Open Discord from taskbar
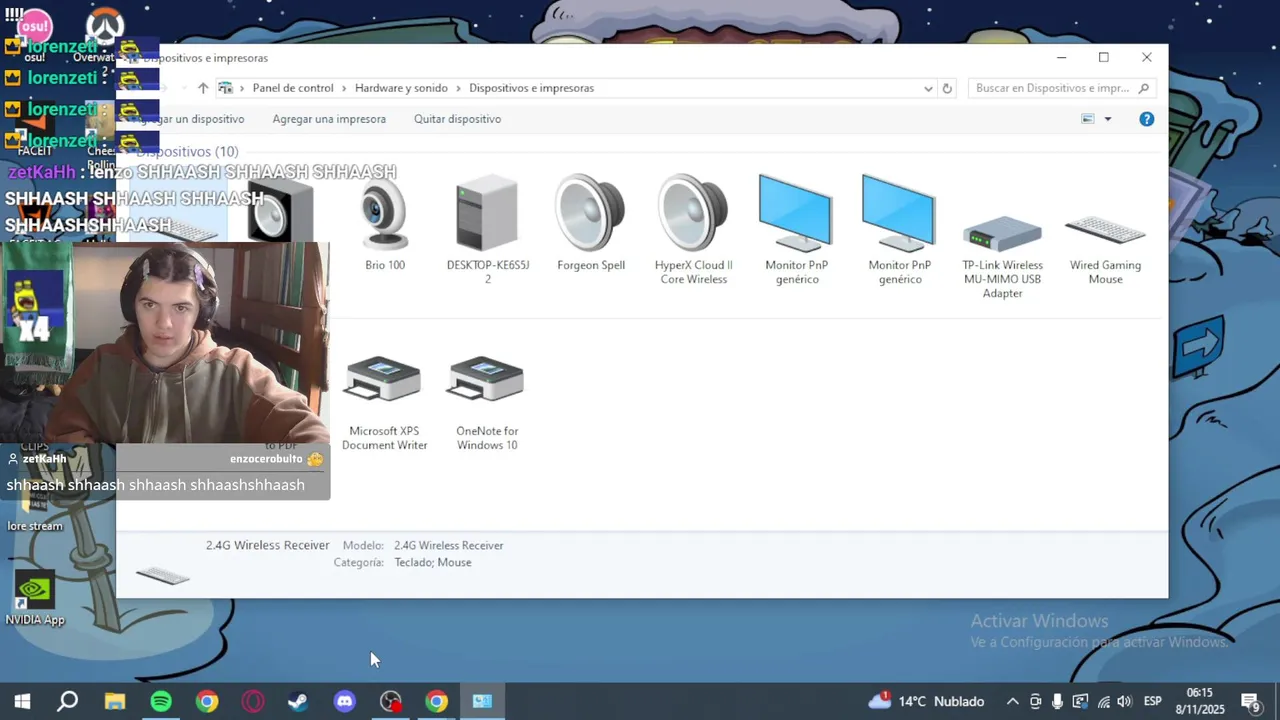 click(345, 701)
